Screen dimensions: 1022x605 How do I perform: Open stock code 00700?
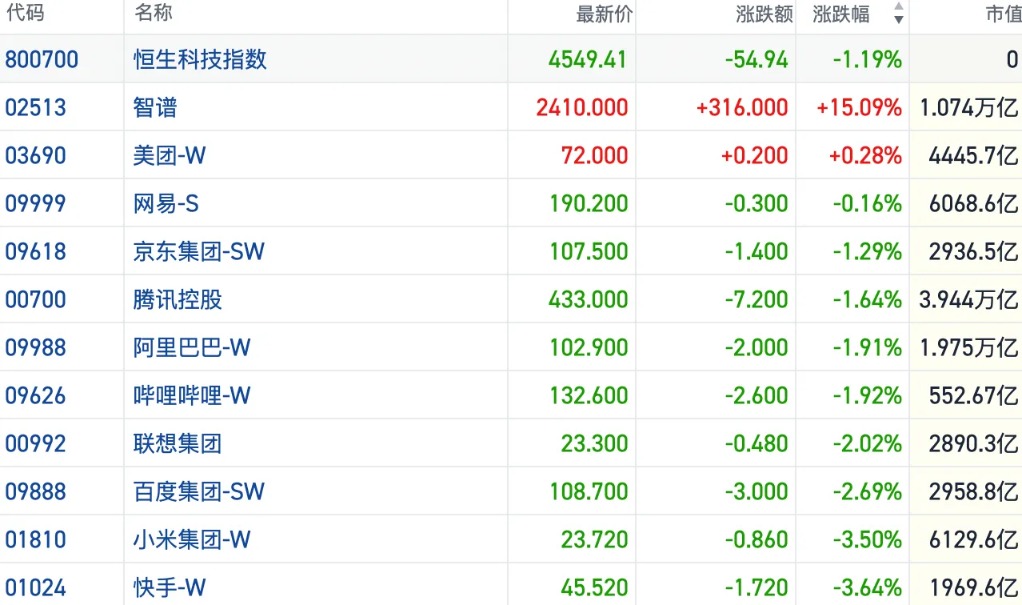pyautogui.click(x=35, y=300)
